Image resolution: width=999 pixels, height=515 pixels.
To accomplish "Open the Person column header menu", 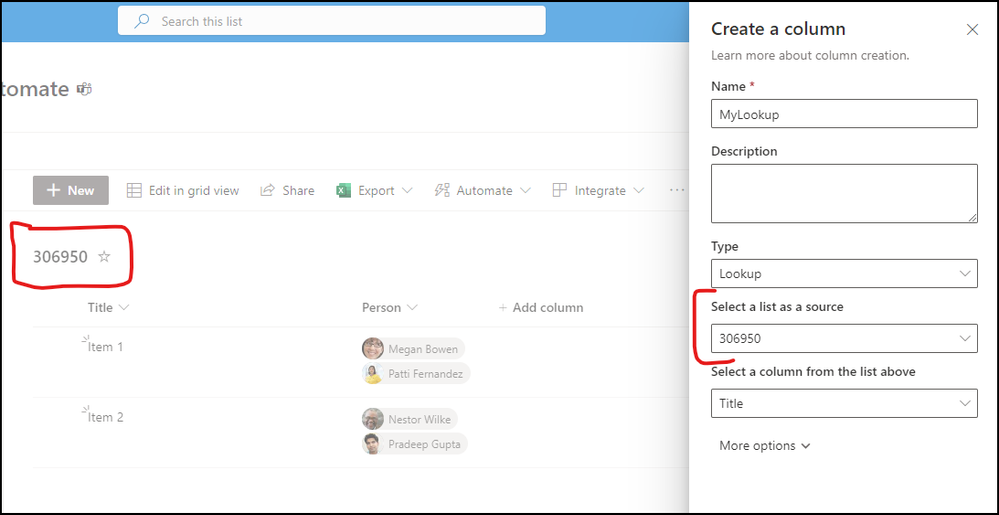I will click(390, 307).
